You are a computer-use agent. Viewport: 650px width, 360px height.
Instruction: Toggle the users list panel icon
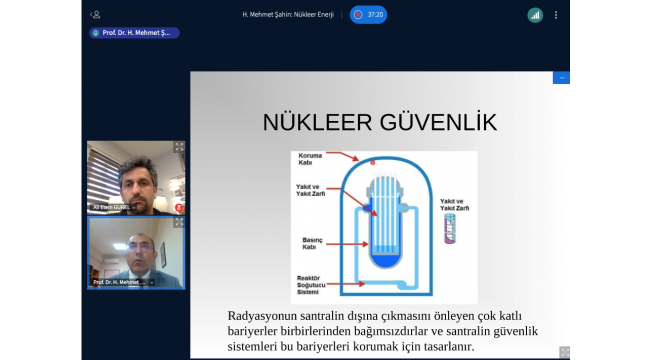tap(95, 15)
